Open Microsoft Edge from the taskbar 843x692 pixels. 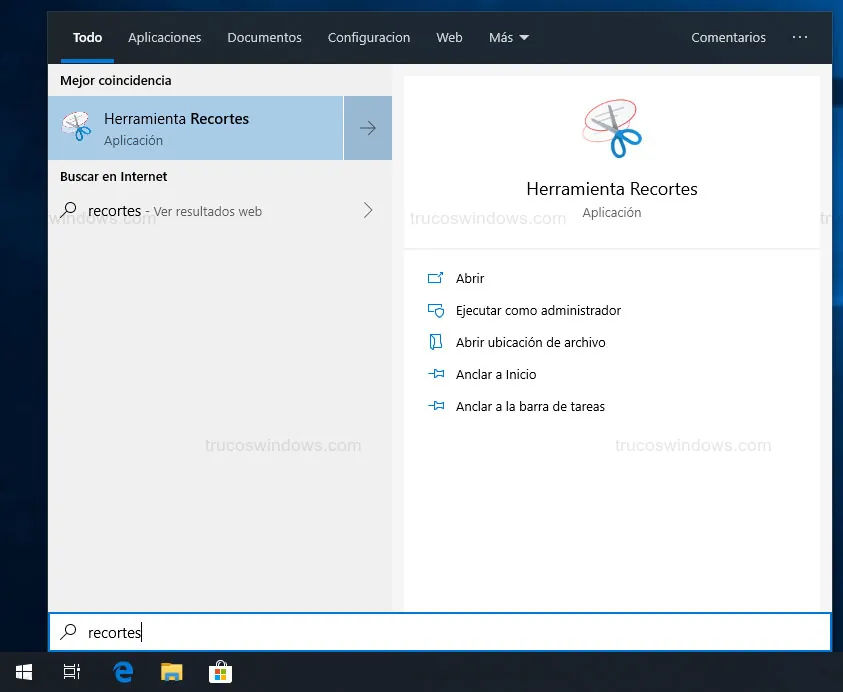coord(123,673)
